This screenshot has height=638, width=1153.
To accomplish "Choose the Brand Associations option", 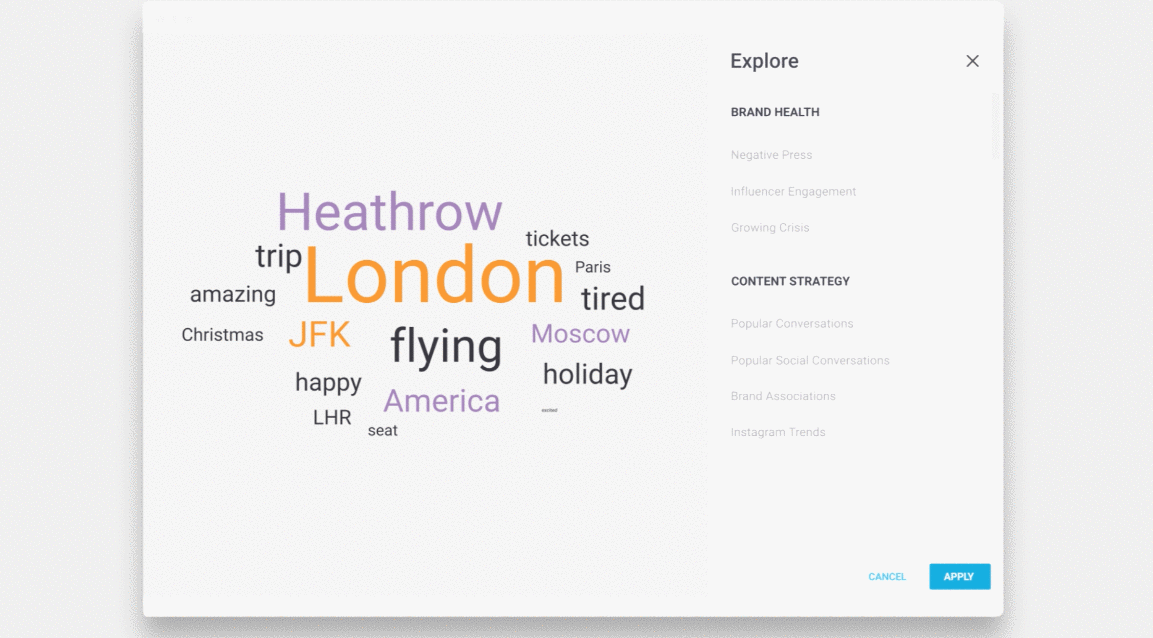I will click(783, 396).
